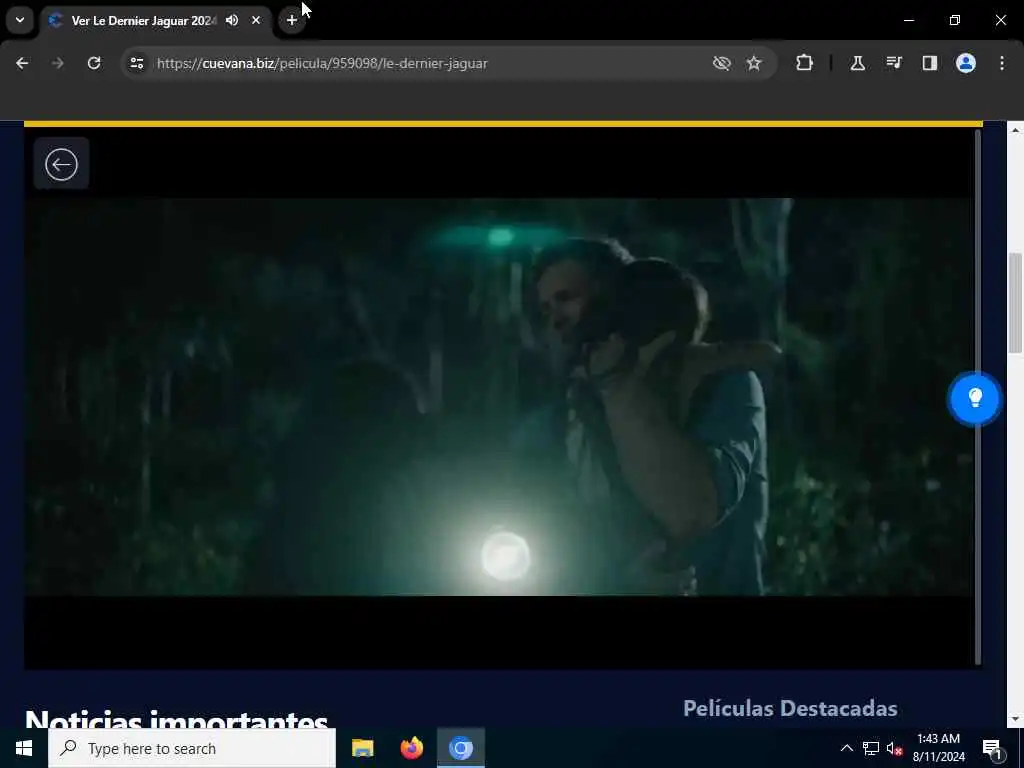Click the third-party cookies eye icon
Image resolution: width=1024 pixels, height=768 pixels.
point(722,63)
